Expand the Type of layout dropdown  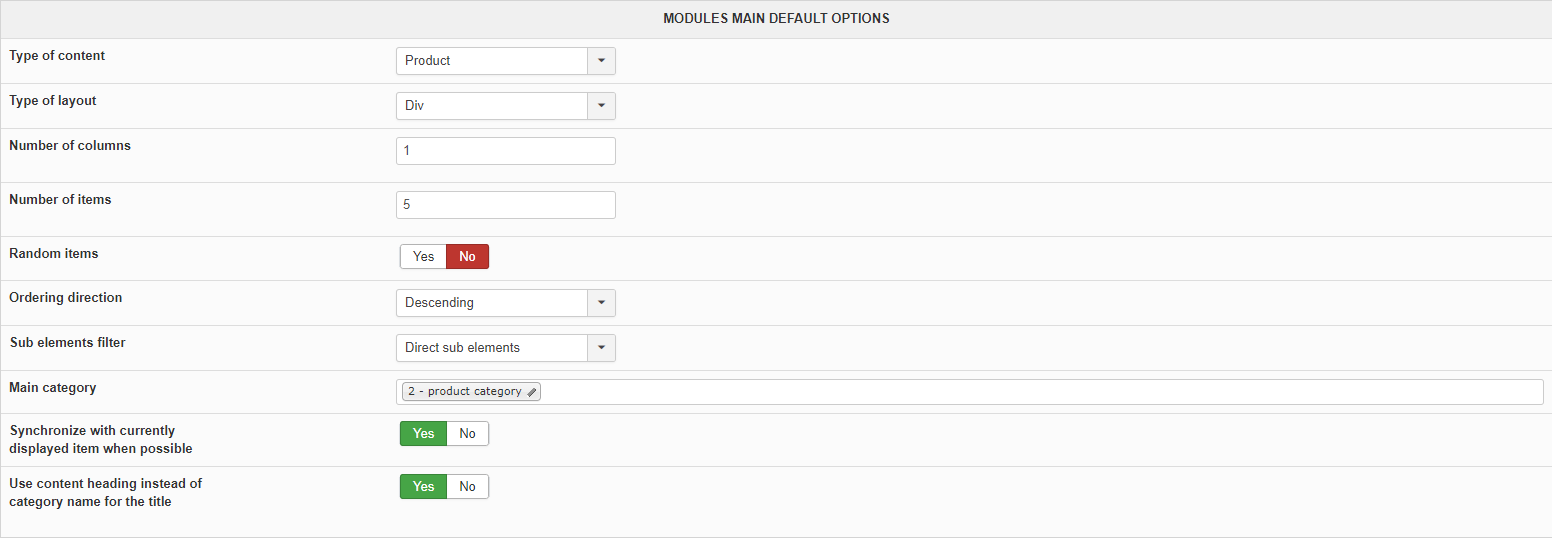505,106
